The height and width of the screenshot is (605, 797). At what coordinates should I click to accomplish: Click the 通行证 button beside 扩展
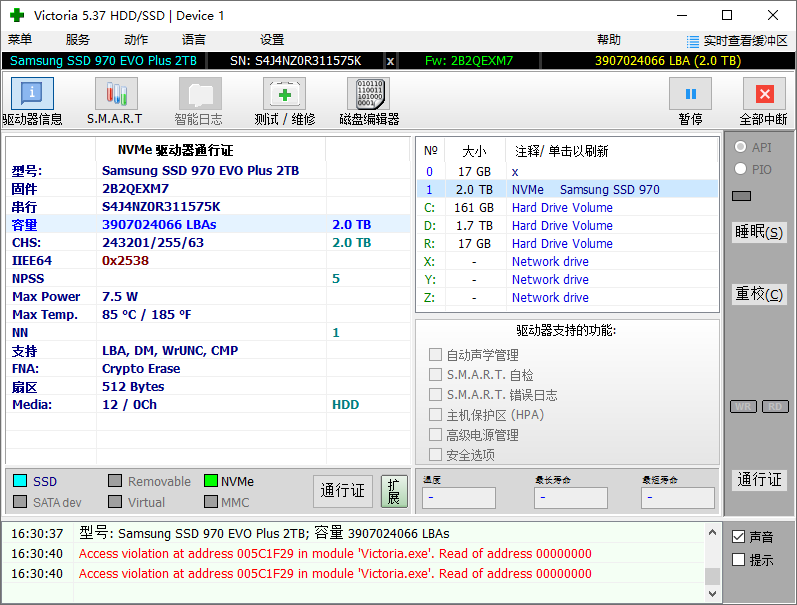343,491
